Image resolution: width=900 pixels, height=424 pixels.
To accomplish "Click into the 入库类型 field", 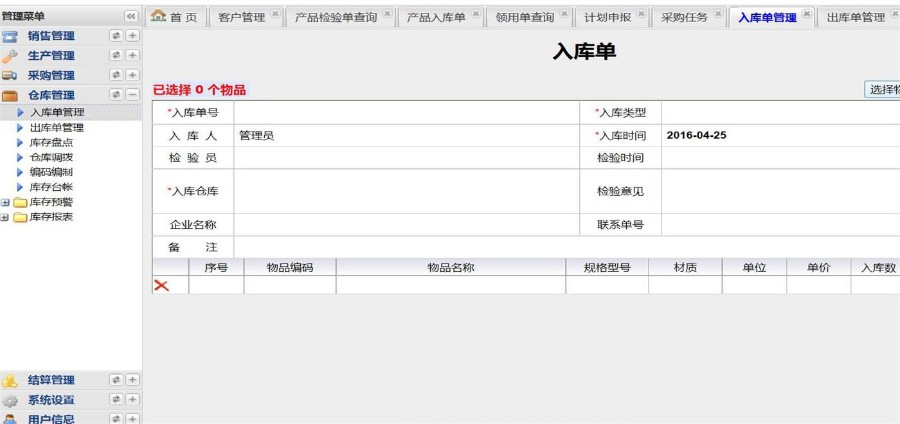I will (x=781, y=112).
